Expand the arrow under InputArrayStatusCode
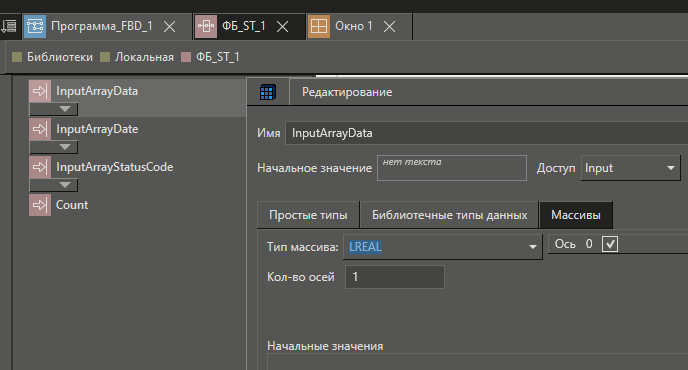Screen dimensions: 688x370 coord(54,185)
